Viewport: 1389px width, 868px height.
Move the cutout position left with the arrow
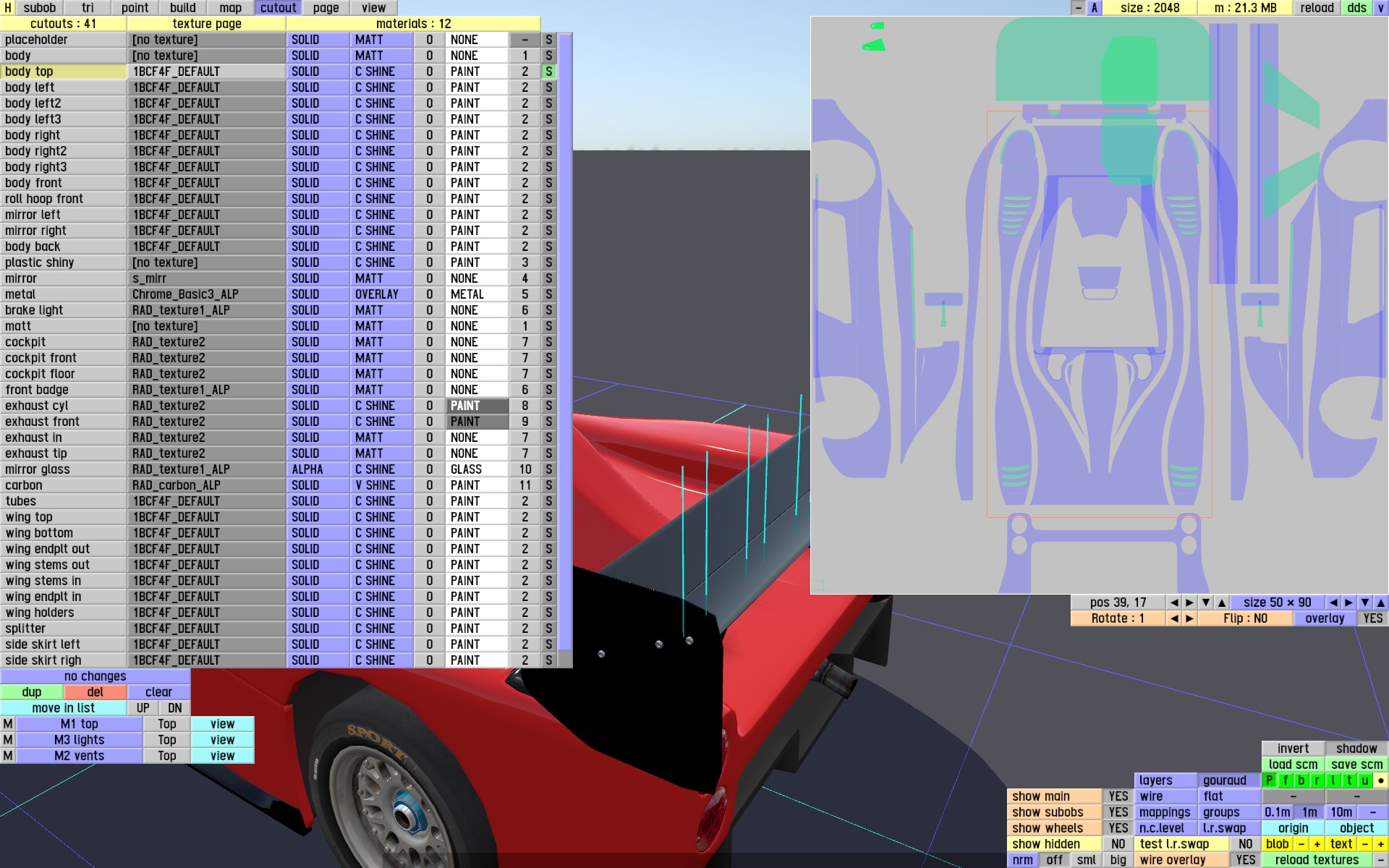click(x=1173, y=603)
